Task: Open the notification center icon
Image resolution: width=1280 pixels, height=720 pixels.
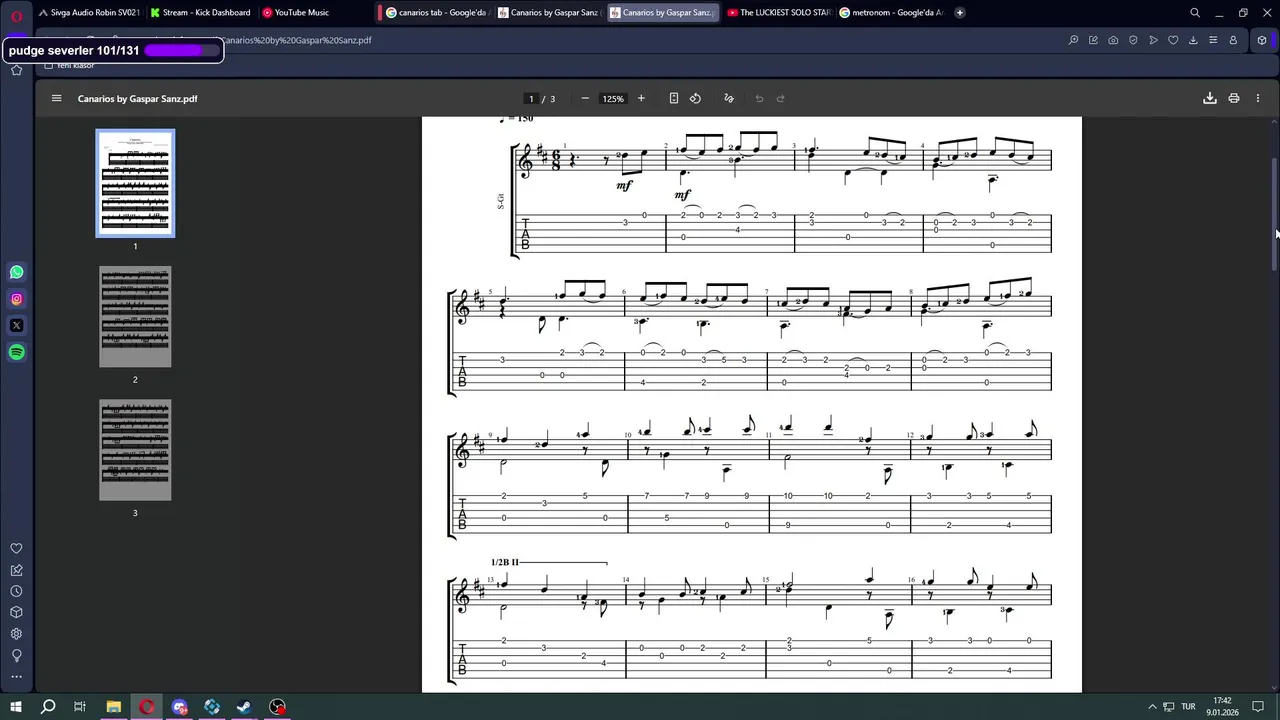Action: [x=1258, y=707]
